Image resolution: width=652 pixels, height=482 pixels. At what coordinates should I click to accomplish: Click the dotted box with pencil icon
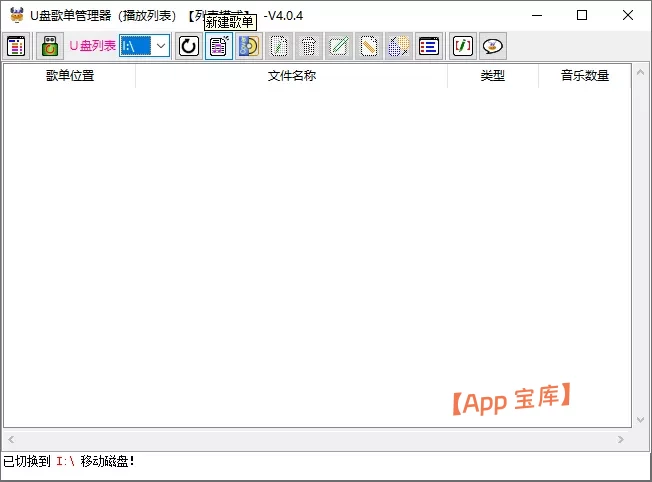click(338, 46)
